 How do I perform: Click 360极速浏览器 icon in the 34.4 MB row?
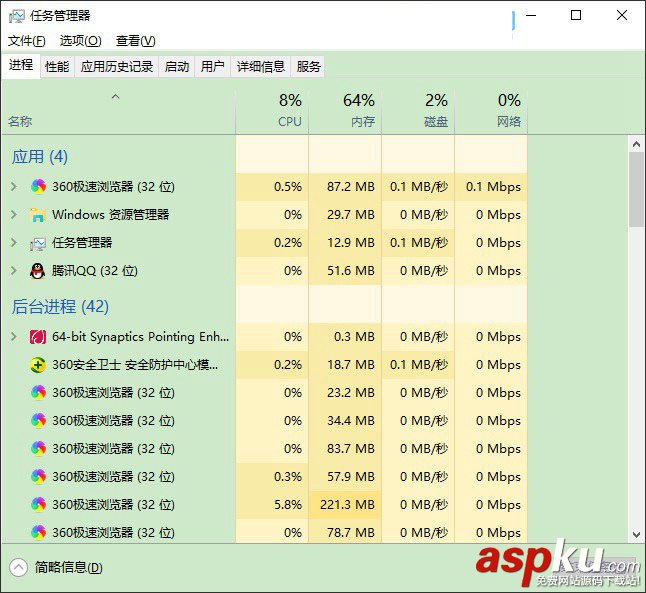tap(38, 421)
